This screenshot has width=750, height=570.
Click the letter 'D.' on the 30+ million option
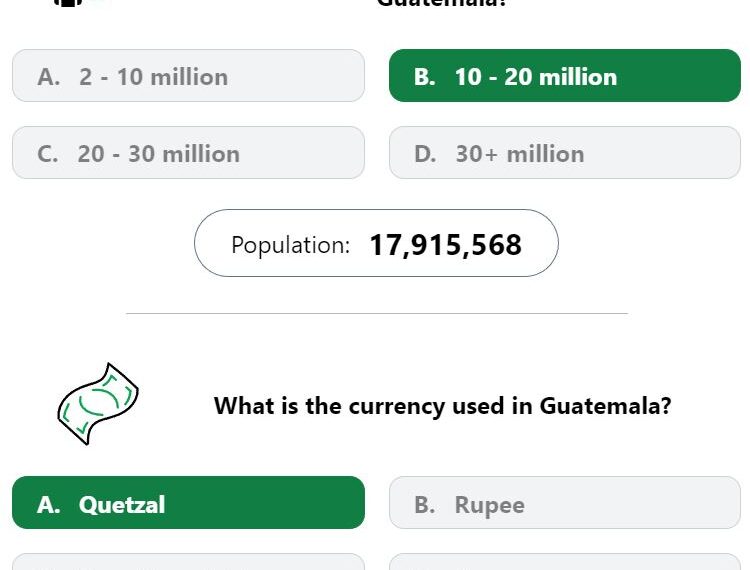point(425,154)
